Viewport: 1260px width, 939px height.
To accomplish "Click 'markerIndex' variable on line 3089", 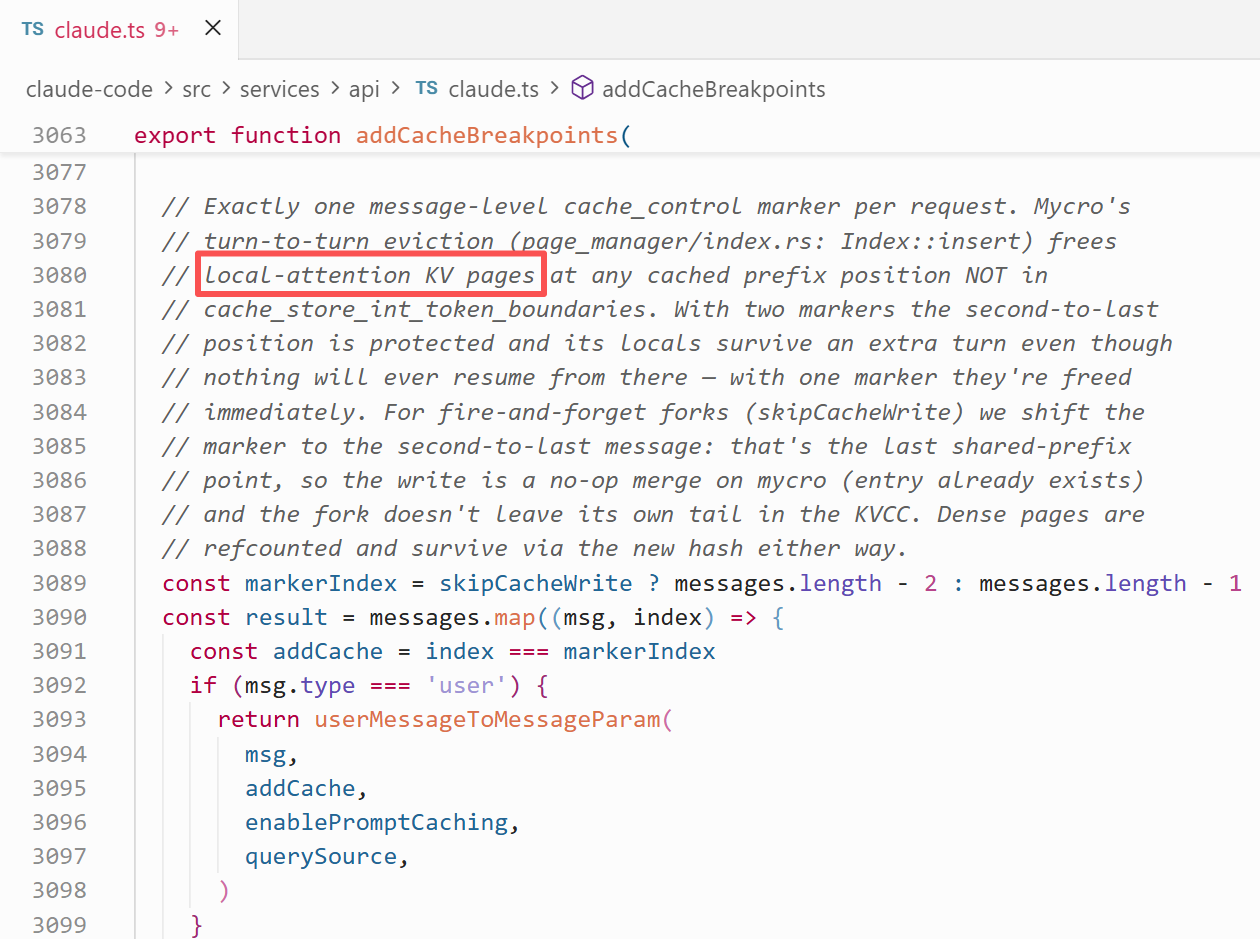I will tap(321, 583).
